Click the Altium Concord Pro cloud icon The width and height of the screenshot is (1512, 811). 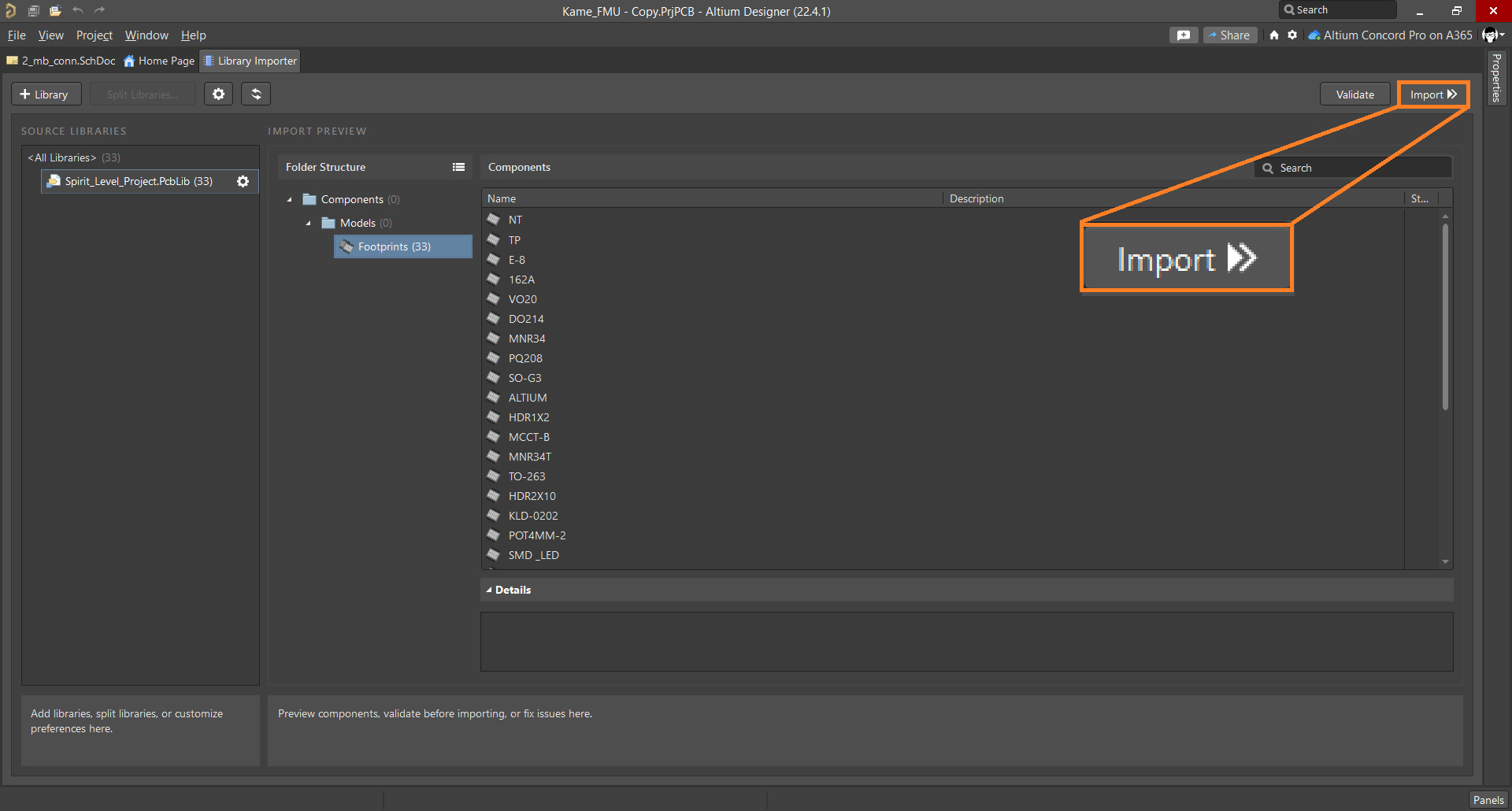tap(1314, 35)
